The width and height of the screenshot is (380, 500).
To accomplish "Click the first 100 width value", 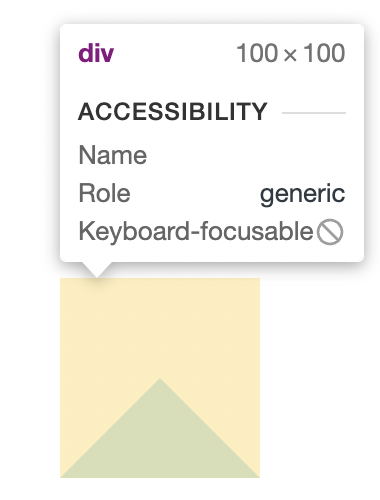I will (x=257, y=53).
